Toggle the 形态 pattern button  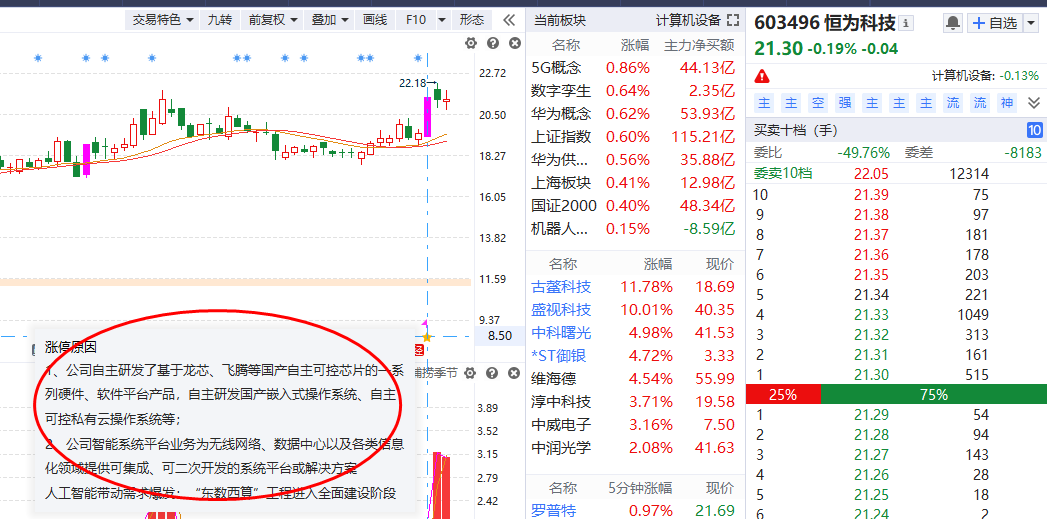pos(472,20)
